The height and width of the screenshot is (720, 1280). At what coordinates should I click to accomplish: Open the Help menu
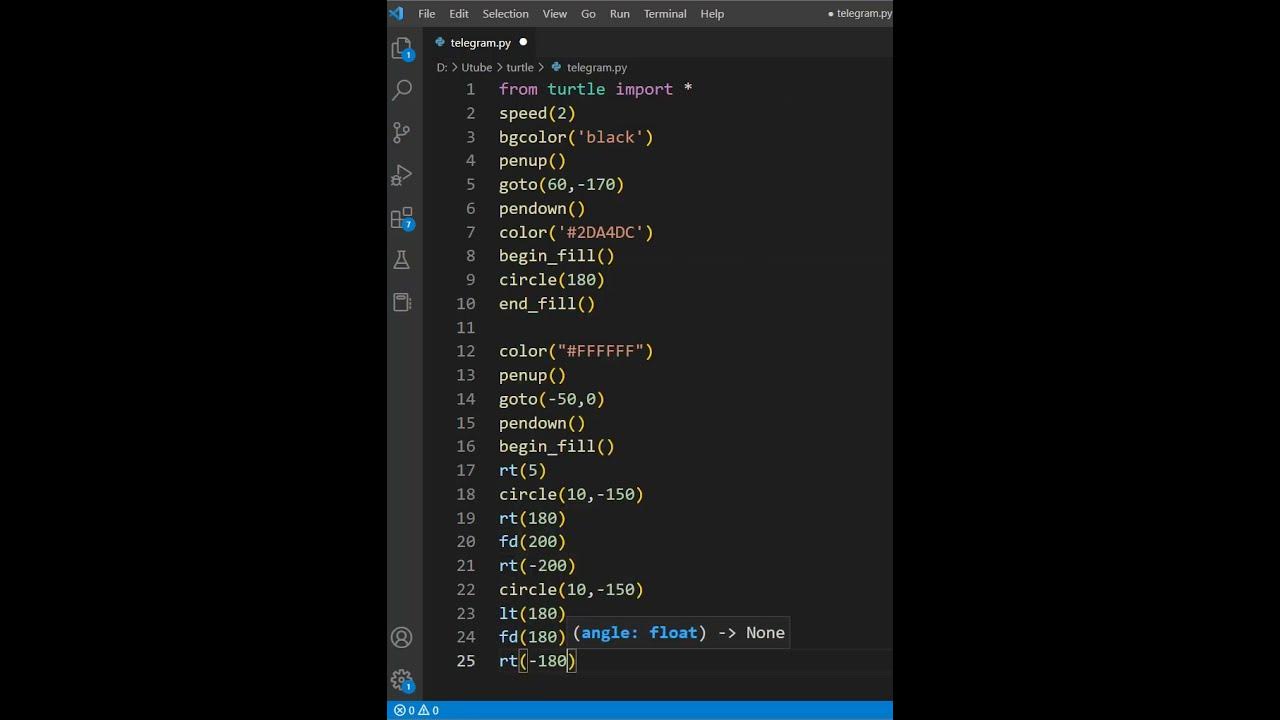(712, 14)
